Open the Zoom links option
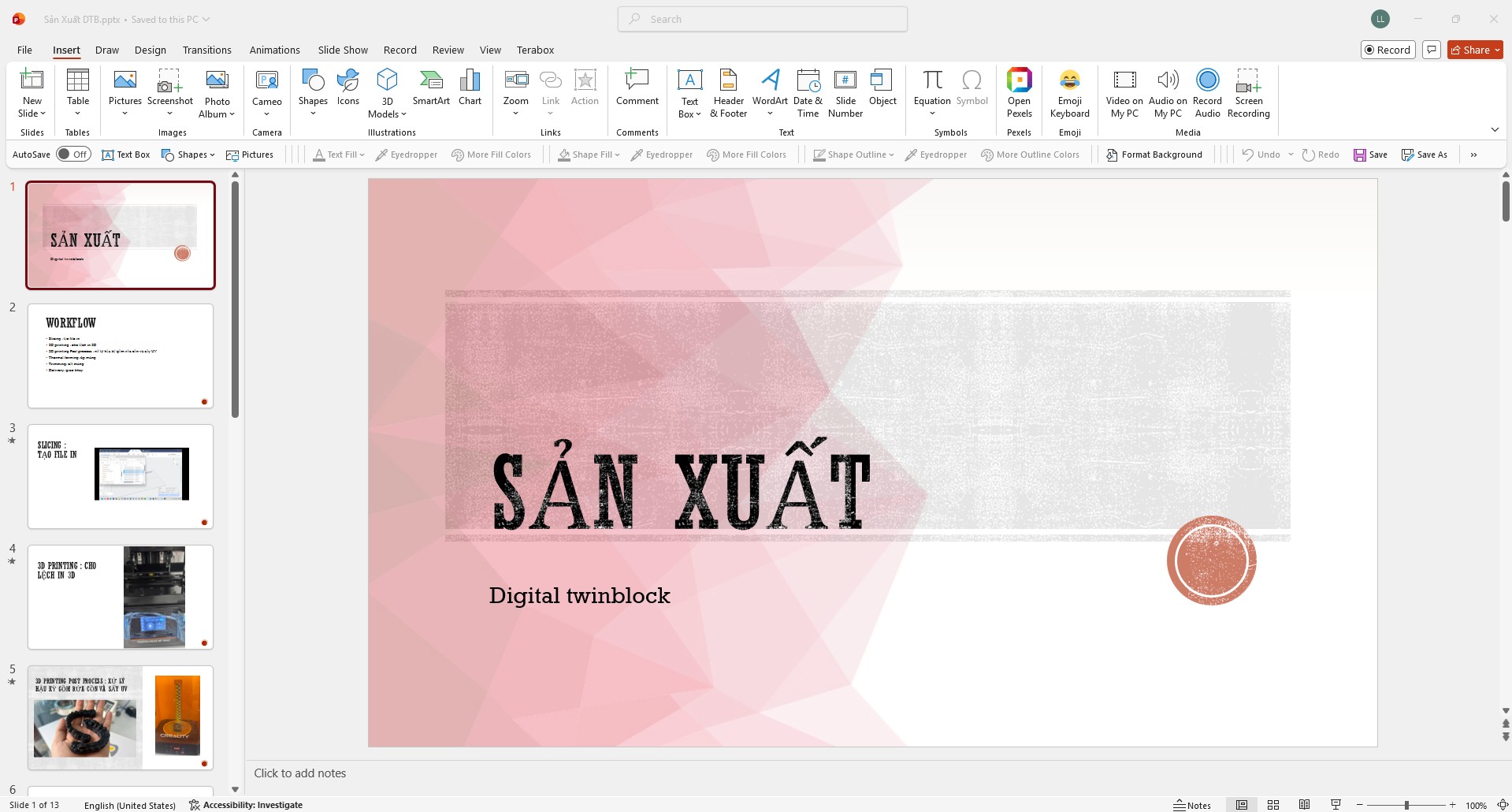Image resolution: width=1512 pixels, height=812 pixels. pos(516,93)
